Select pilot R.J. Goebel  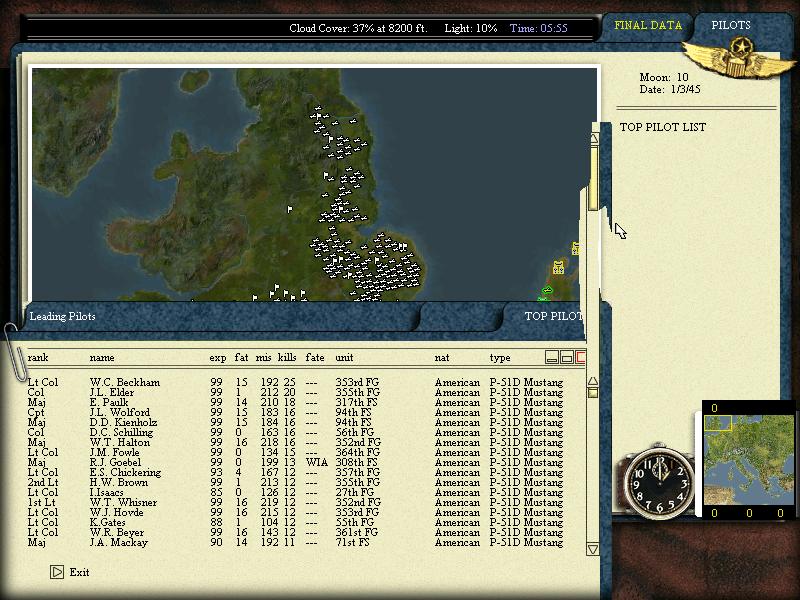pos(115,462)
